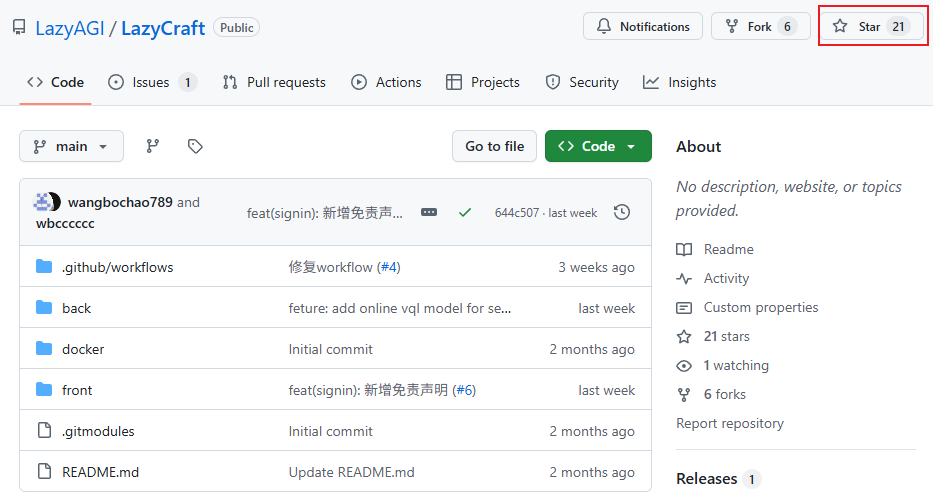Open commit history clock icon
Screen dimensions: 933x502
622,212
